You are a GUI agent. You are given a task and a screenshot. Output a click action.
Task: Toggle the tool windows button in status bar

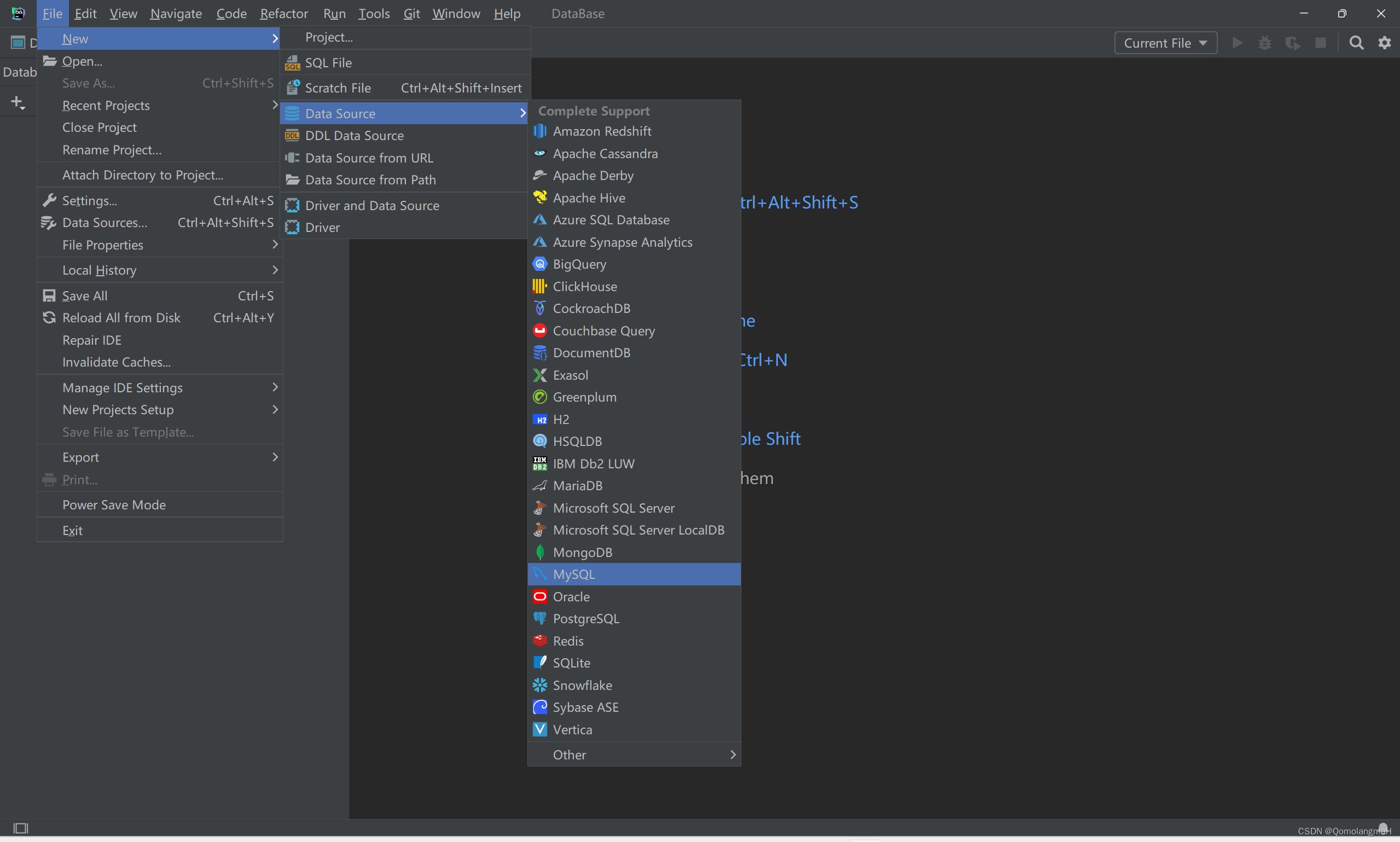(20, 828)
